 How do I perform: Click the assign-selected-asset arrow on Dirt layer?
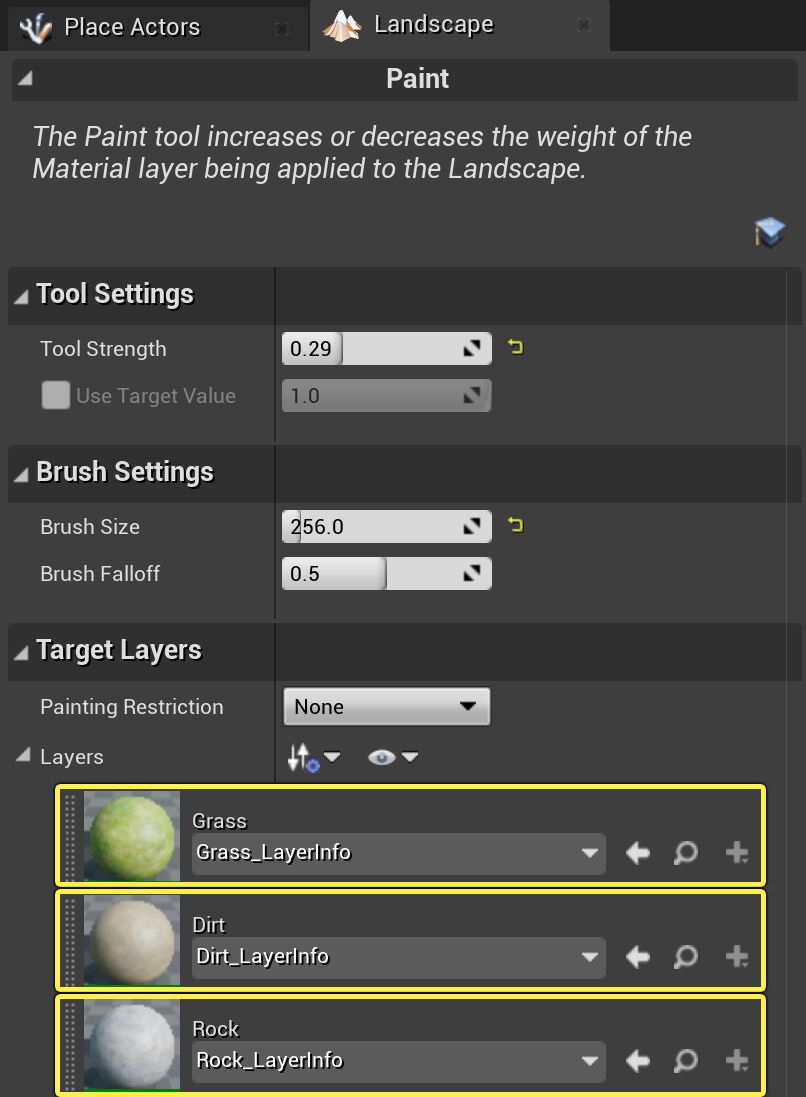pos(637,957)
